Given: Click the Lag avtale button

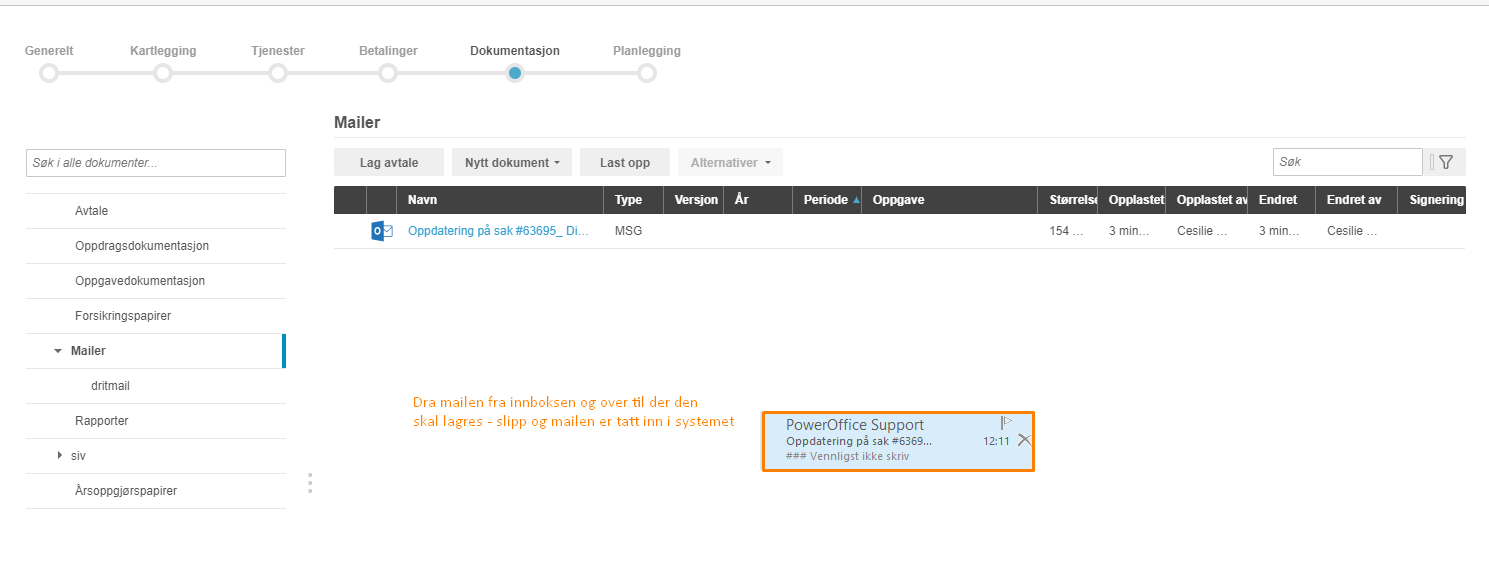Looking at the screenshot, I should [x=389, y=162].
